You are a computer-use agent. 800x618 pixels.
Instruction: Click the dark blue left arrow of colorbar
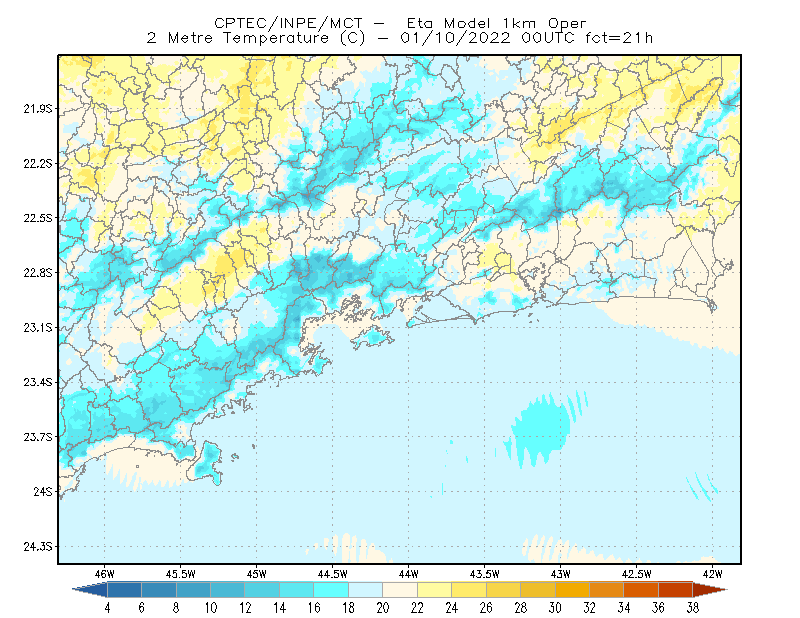tap(90, 590)
